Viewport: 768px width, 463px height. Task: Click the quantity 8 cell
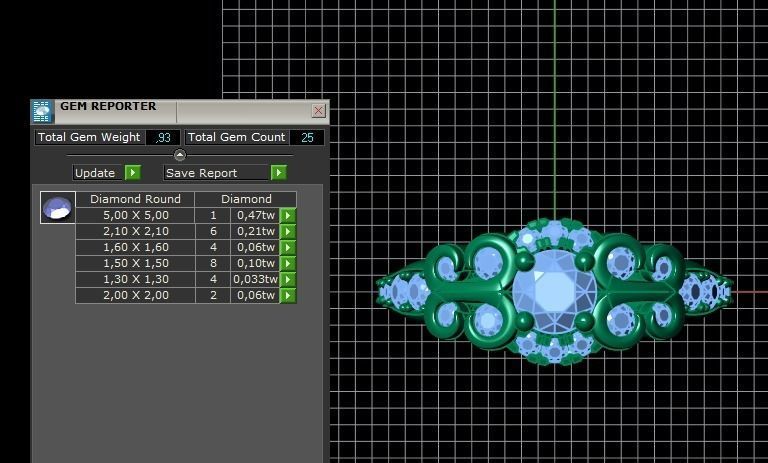tap(213, 263)
